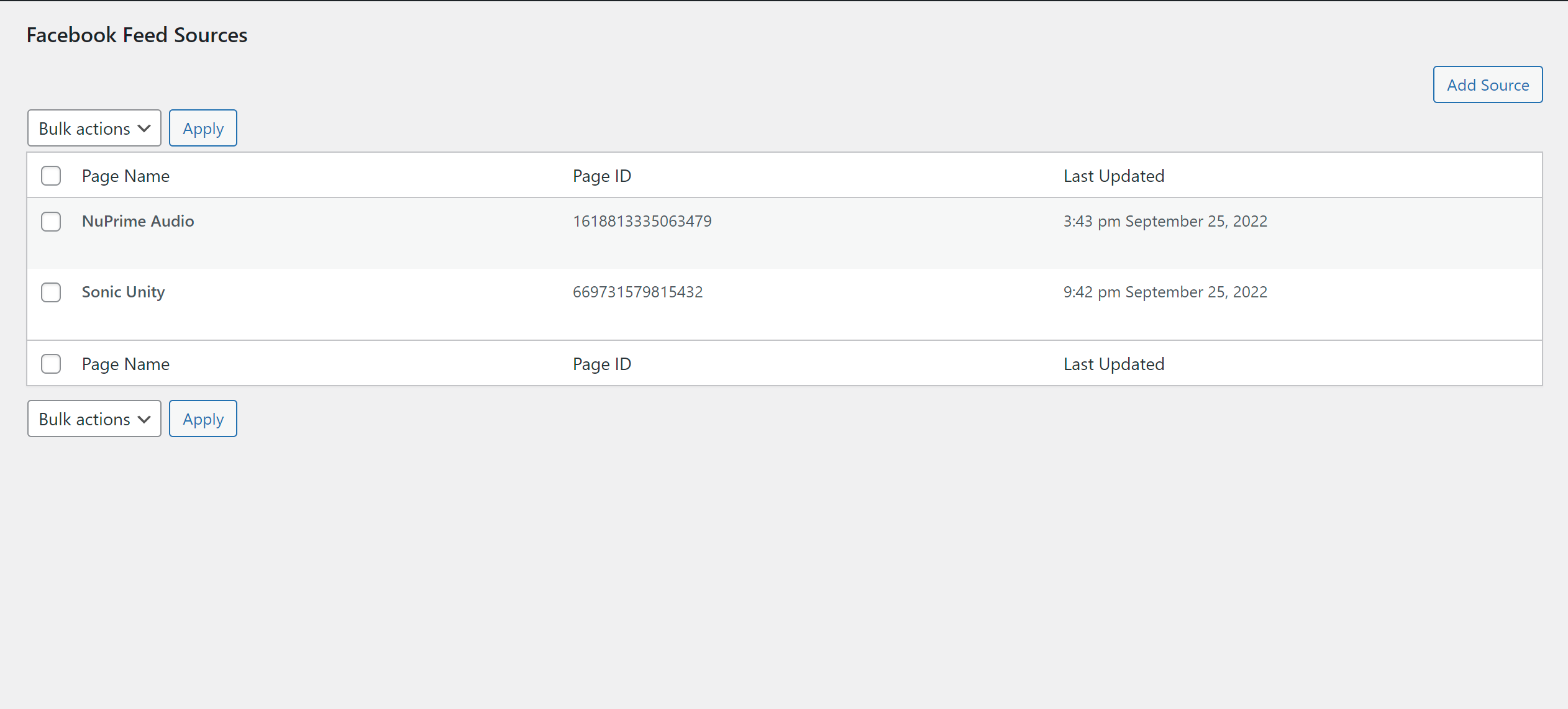Click the Page ID footer column label
1568x709 pixels.
[602, 364]
